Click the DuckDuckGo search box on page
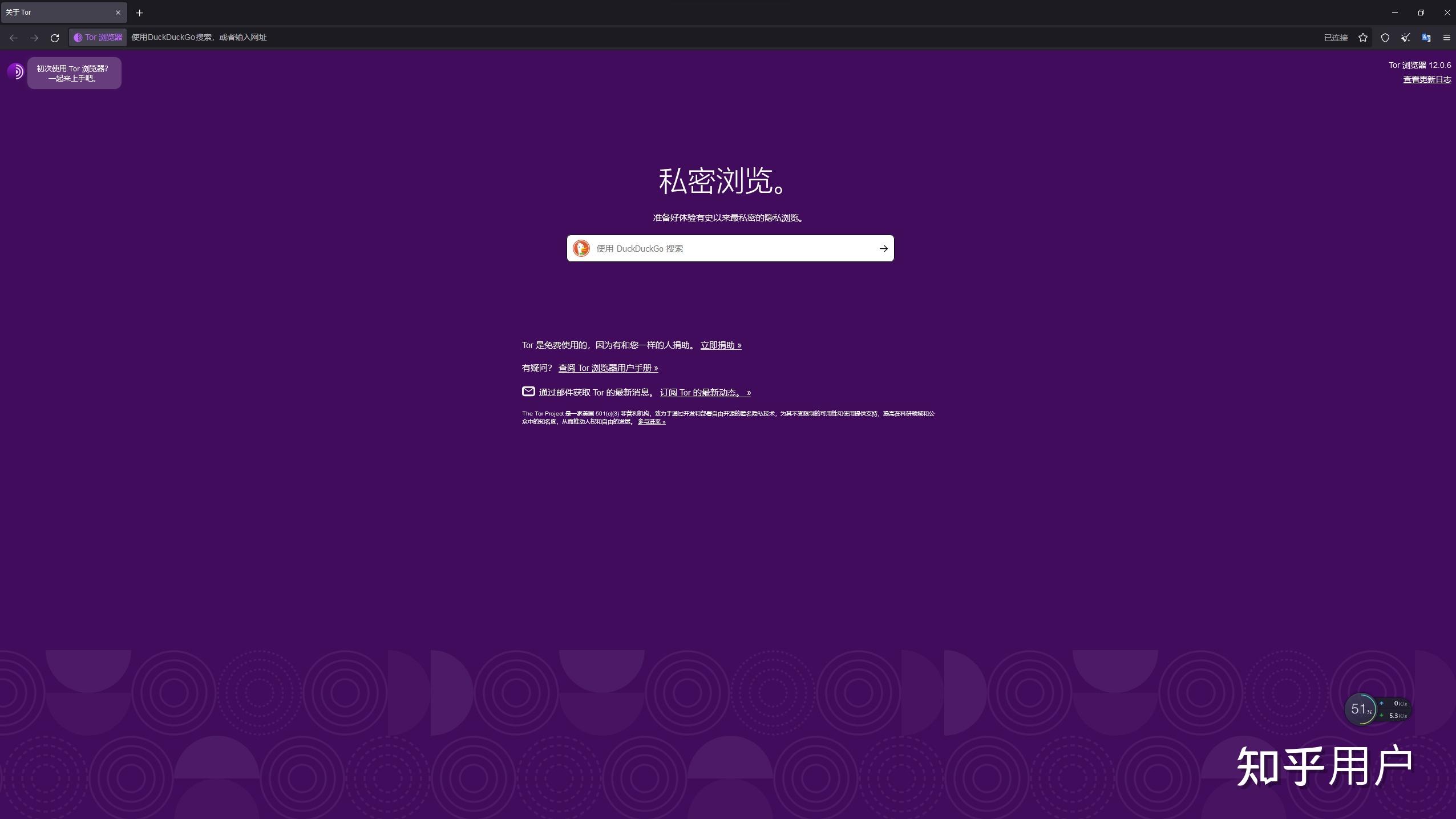 point(730,248)
